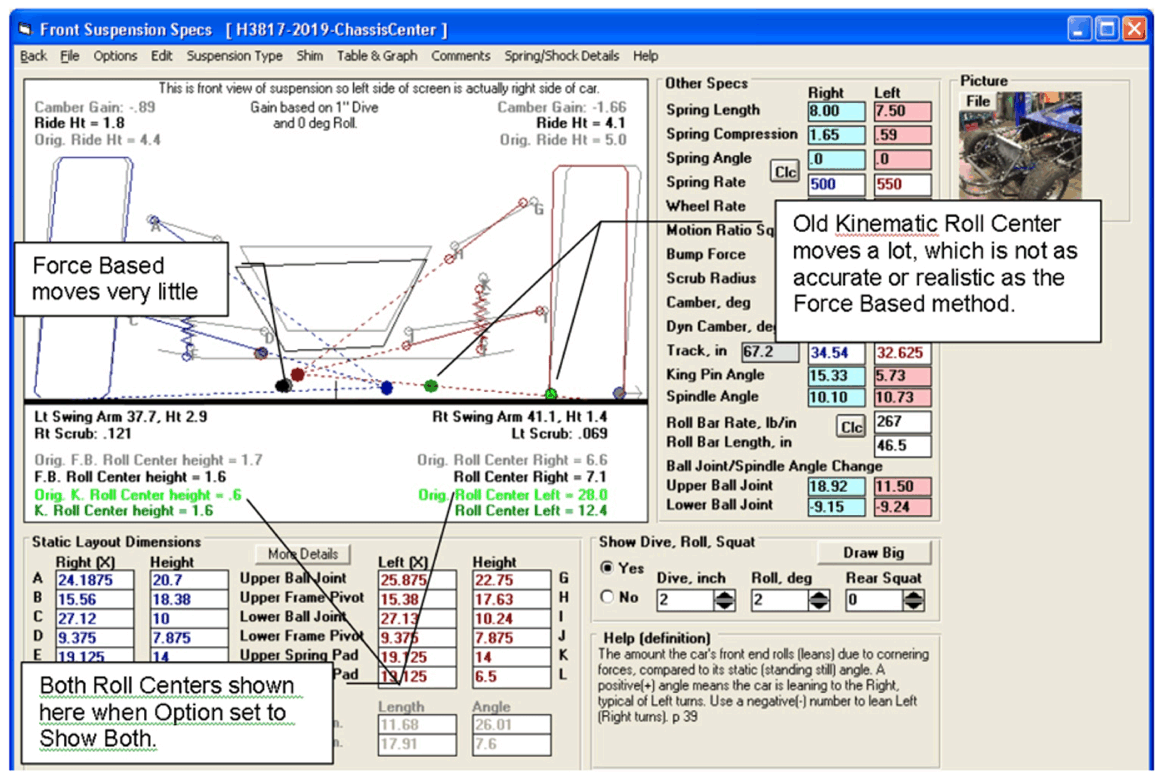The height and width of the screenshot is (774, 1160).
Task: Open the Suspension Type menu
Action: pos(235,56)
